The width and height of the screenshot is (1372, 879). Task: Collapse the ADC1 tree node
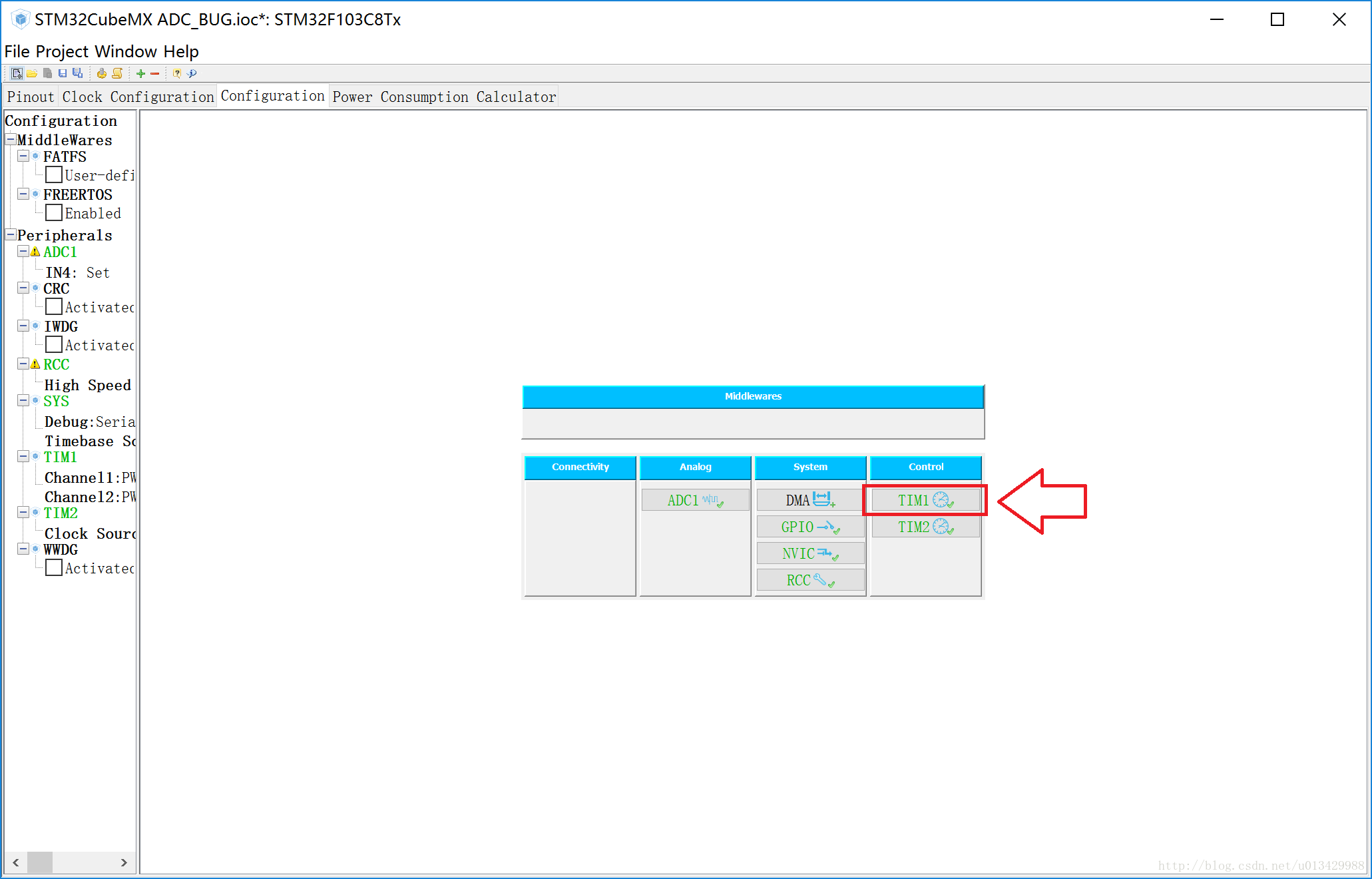pyautogui.click(x=23, y=251)
